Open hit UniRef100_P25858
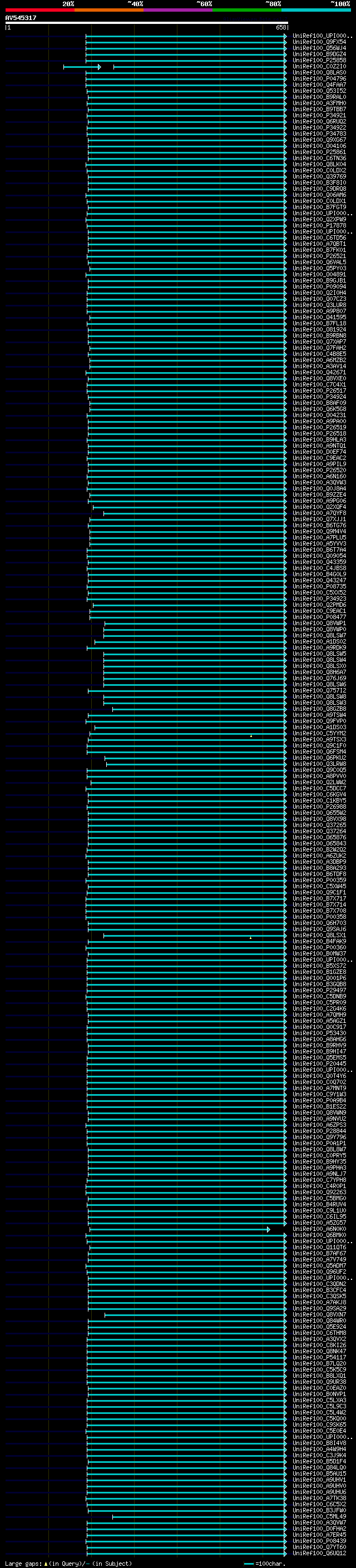Screen dimensions: 356x1568 point(319,60)
